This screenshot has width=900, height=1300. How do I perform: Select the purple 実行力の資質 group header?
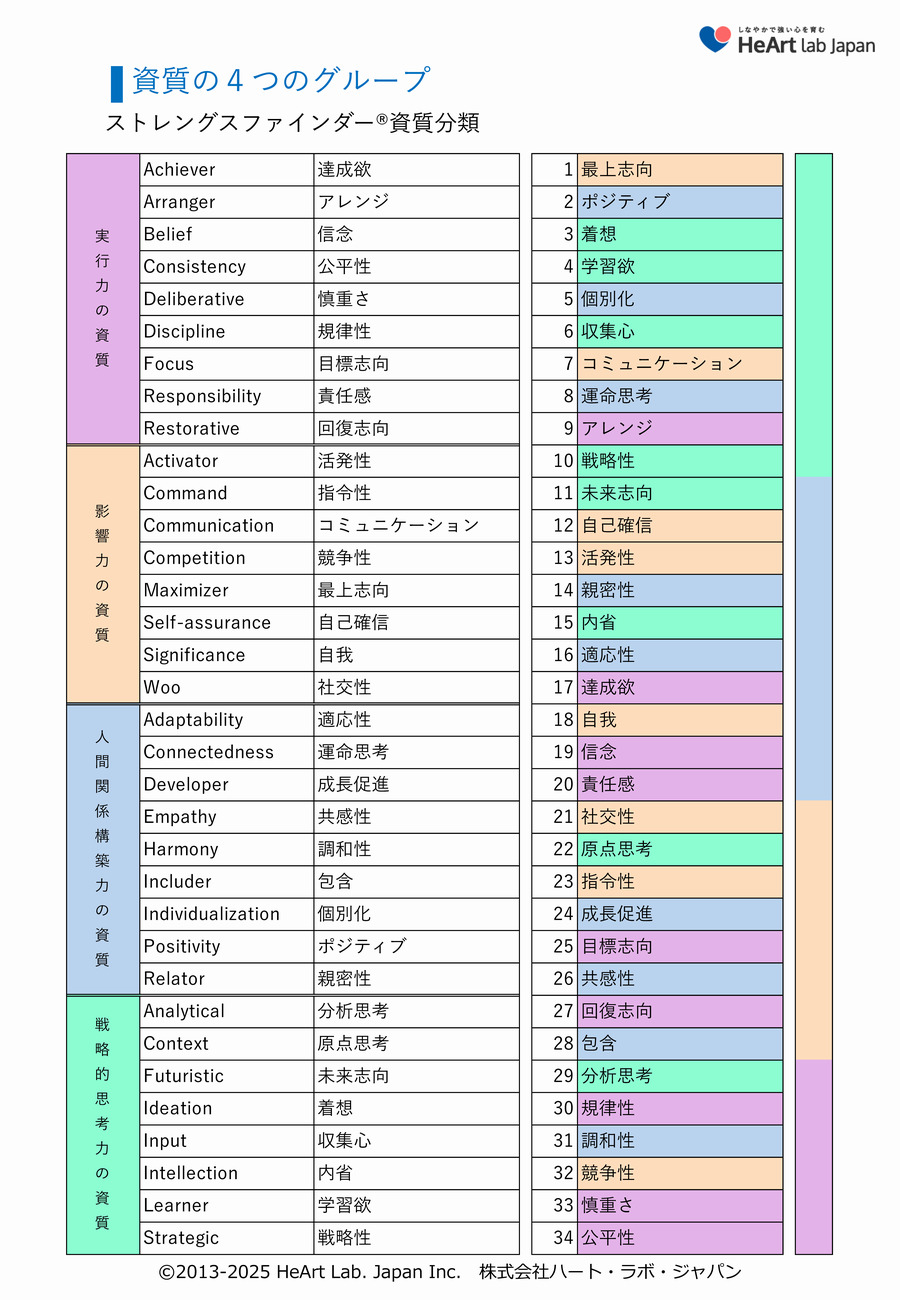pos(103,299)
